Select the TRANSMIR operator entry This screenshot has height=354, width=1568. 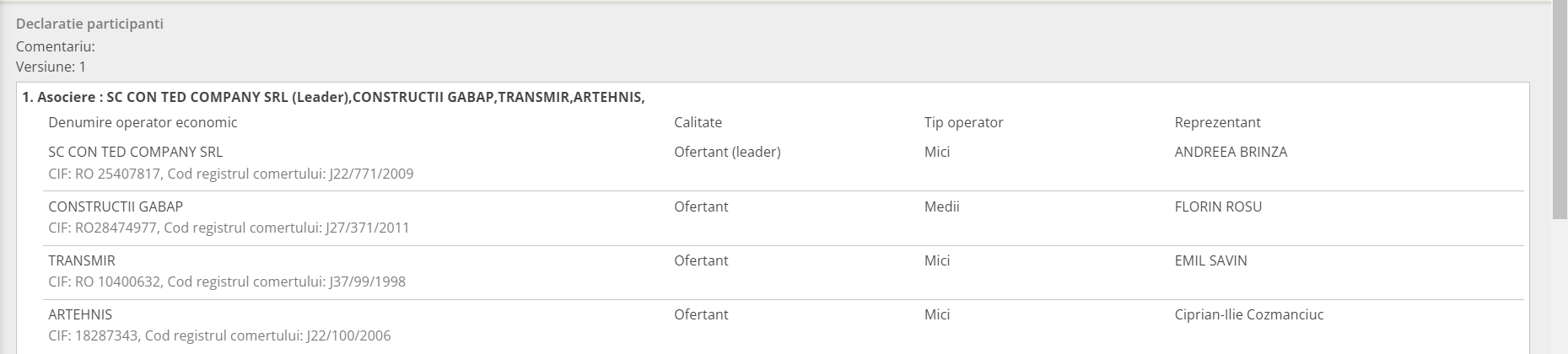[82, 260]
